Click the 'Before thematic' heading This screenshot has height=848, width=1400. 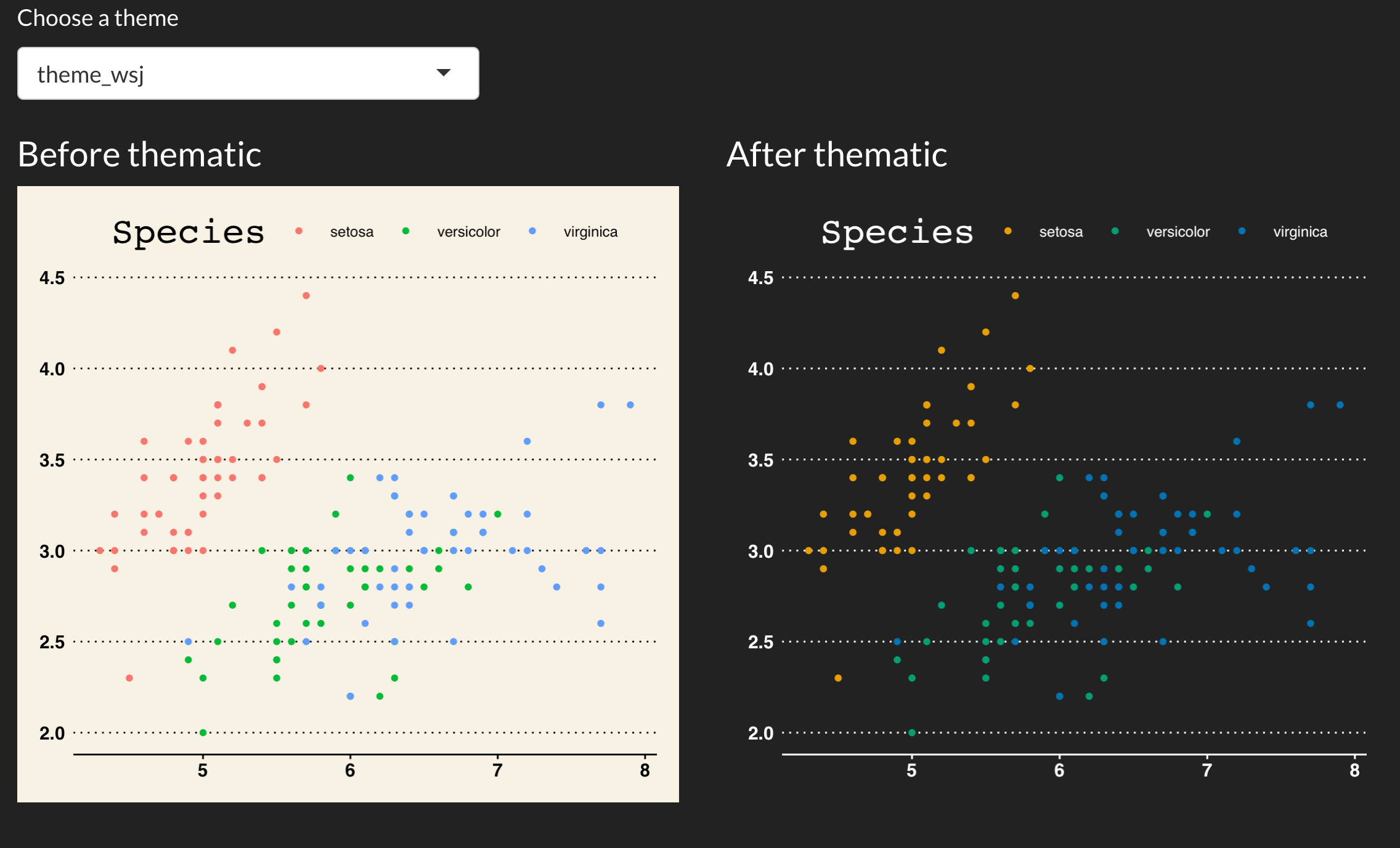pos(139,154)
